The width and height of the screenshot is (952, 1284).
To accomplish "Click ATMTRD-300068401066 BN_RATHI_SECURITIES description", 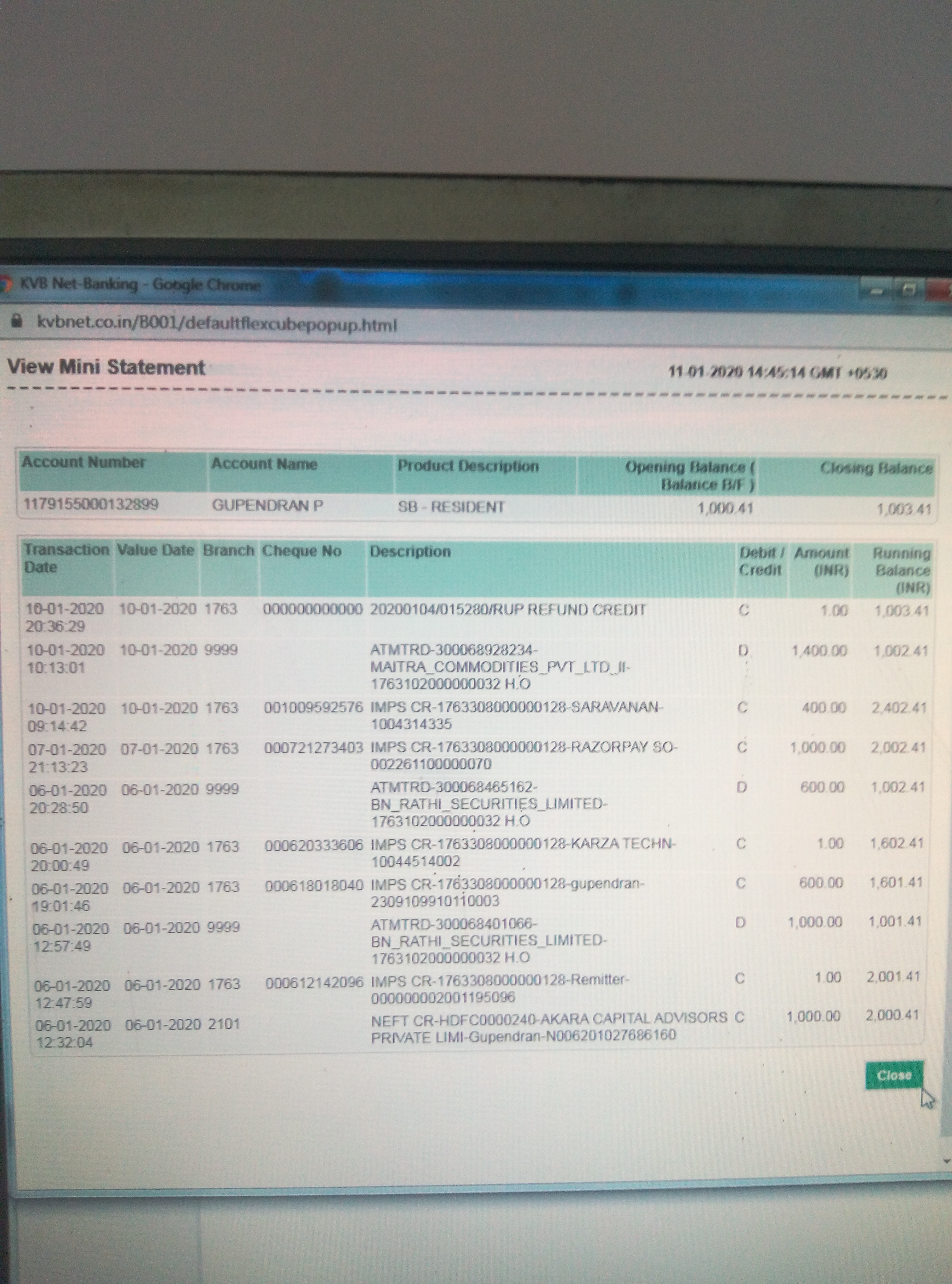I will coord(489,940).
